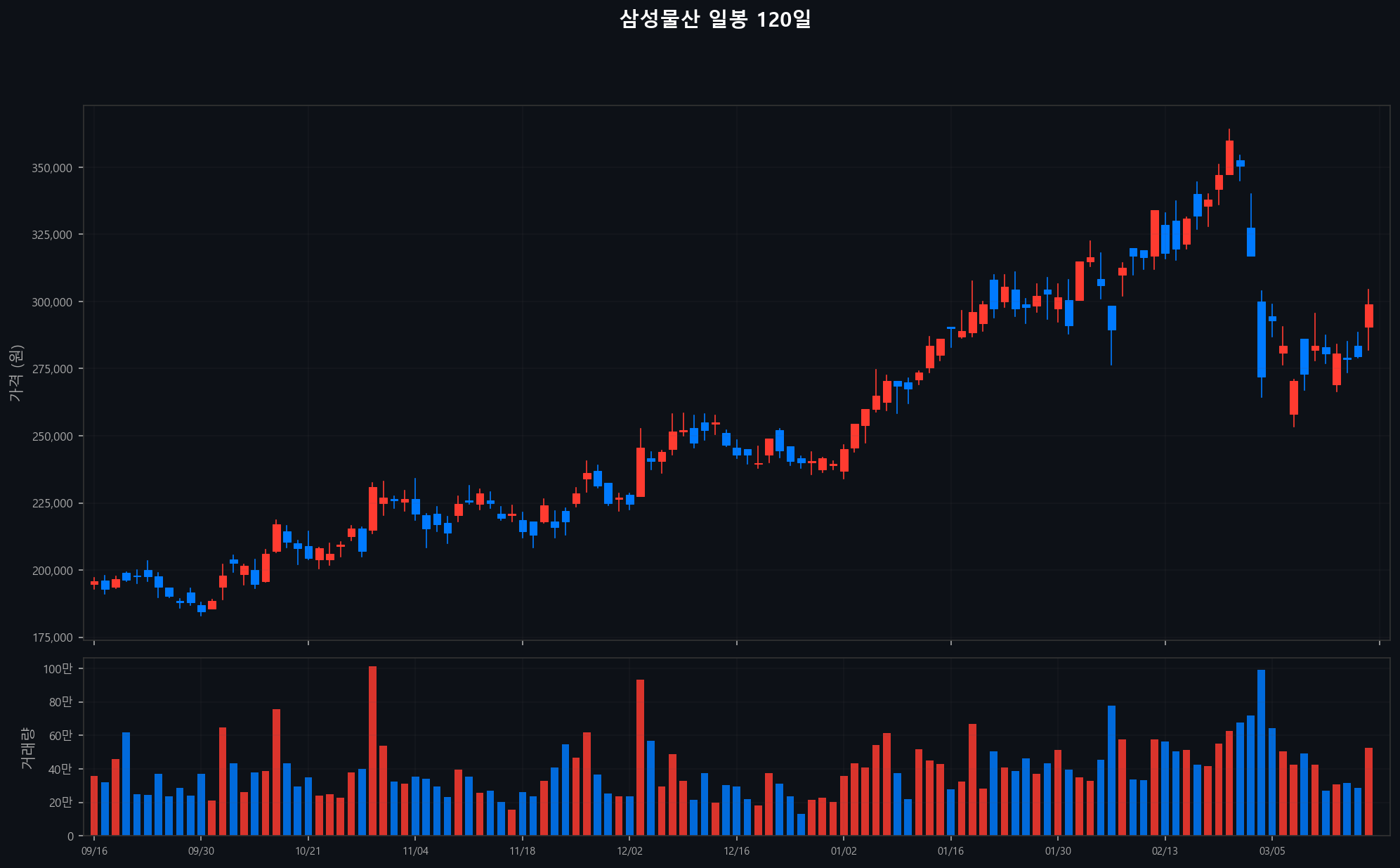Click the tallest blue volume bar near 03/05
1400x868 pixels.
[1261, 752]
